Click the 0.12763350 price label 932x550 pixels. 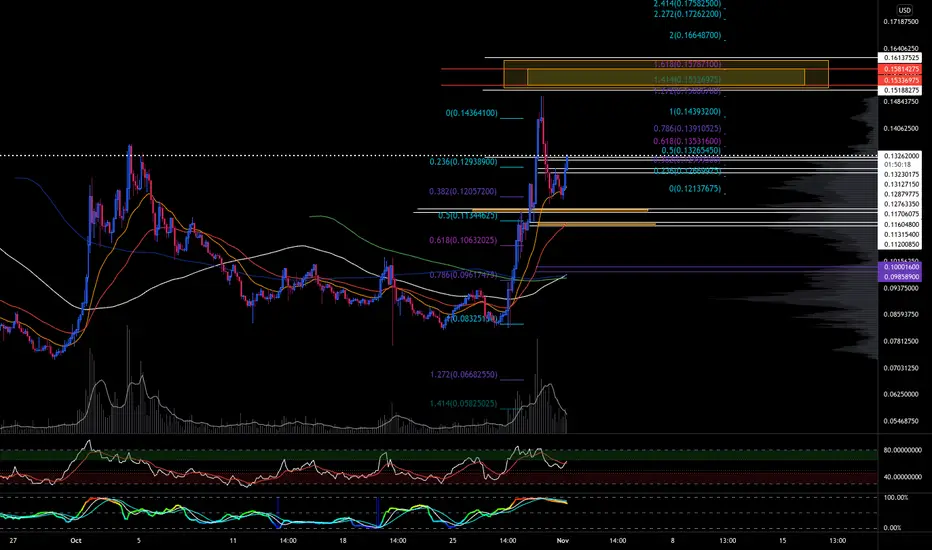900,205
